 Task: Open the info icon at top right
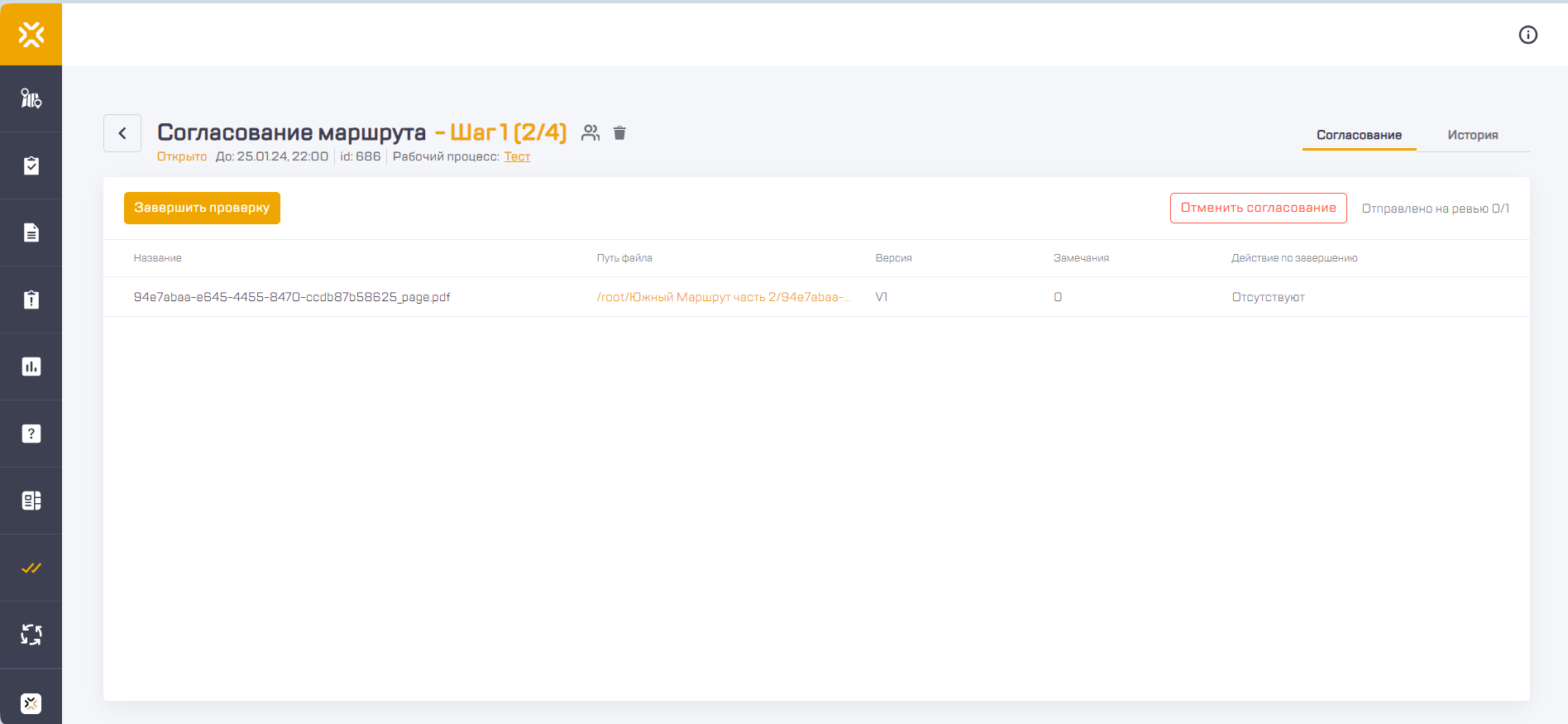tap(1527, 35)
